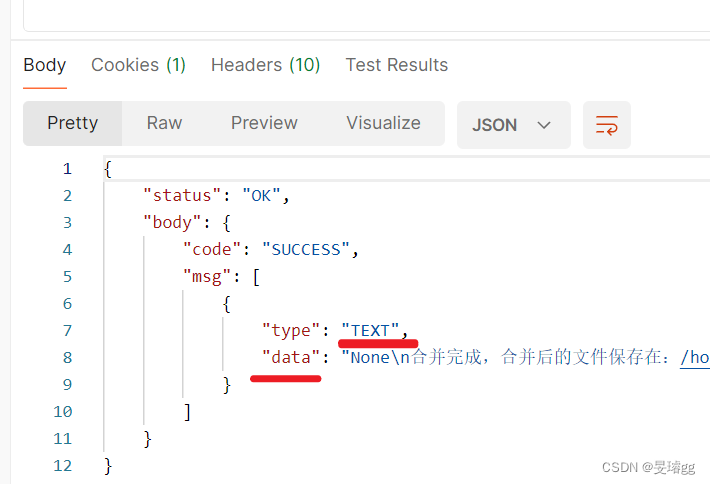The height and width of the screenshot is (484, 710).
Task: Click the "data" key
Action: [291, 358]
